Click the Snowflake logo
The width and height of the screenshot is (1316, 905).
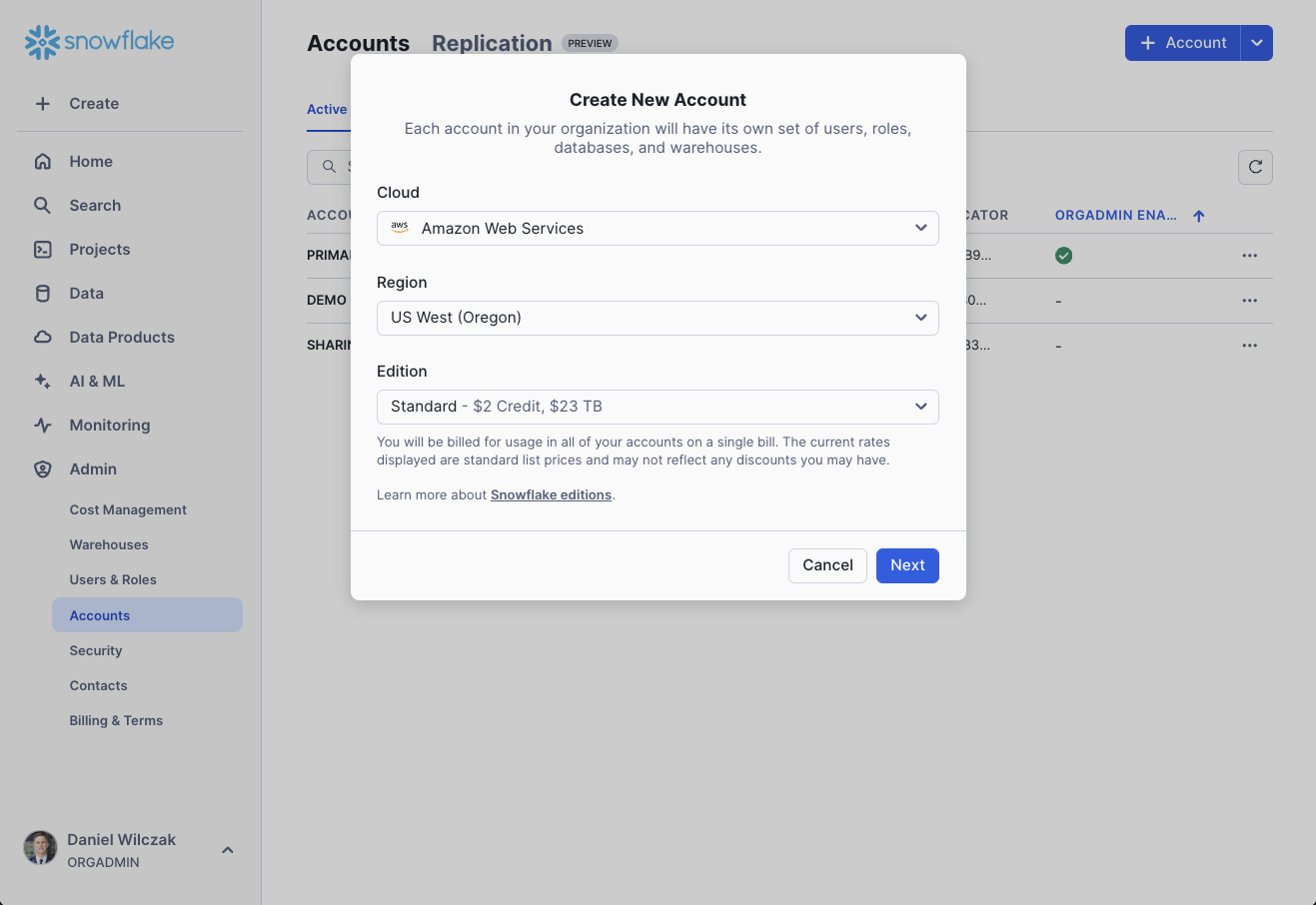pos(99,42)
